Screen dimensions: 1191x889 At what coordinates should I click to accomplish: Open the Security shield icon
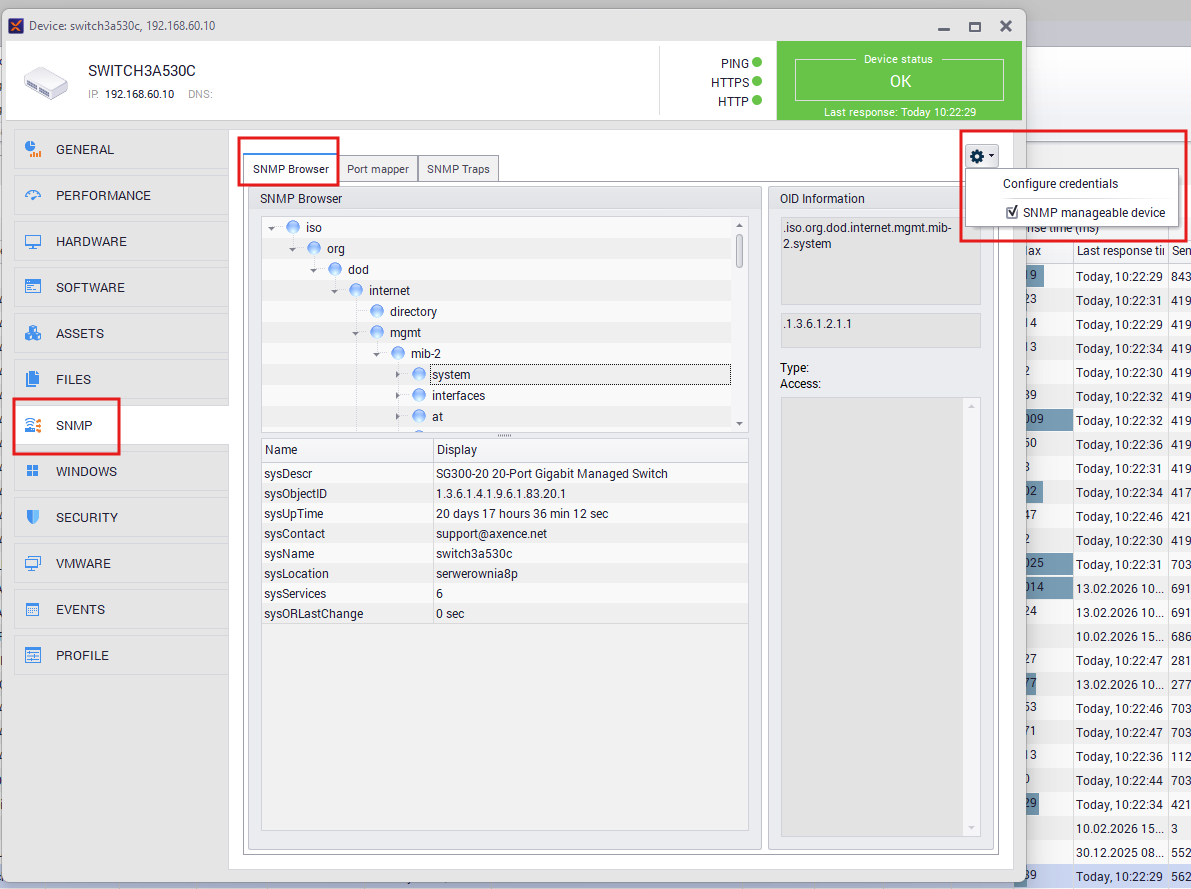[34, 517]
